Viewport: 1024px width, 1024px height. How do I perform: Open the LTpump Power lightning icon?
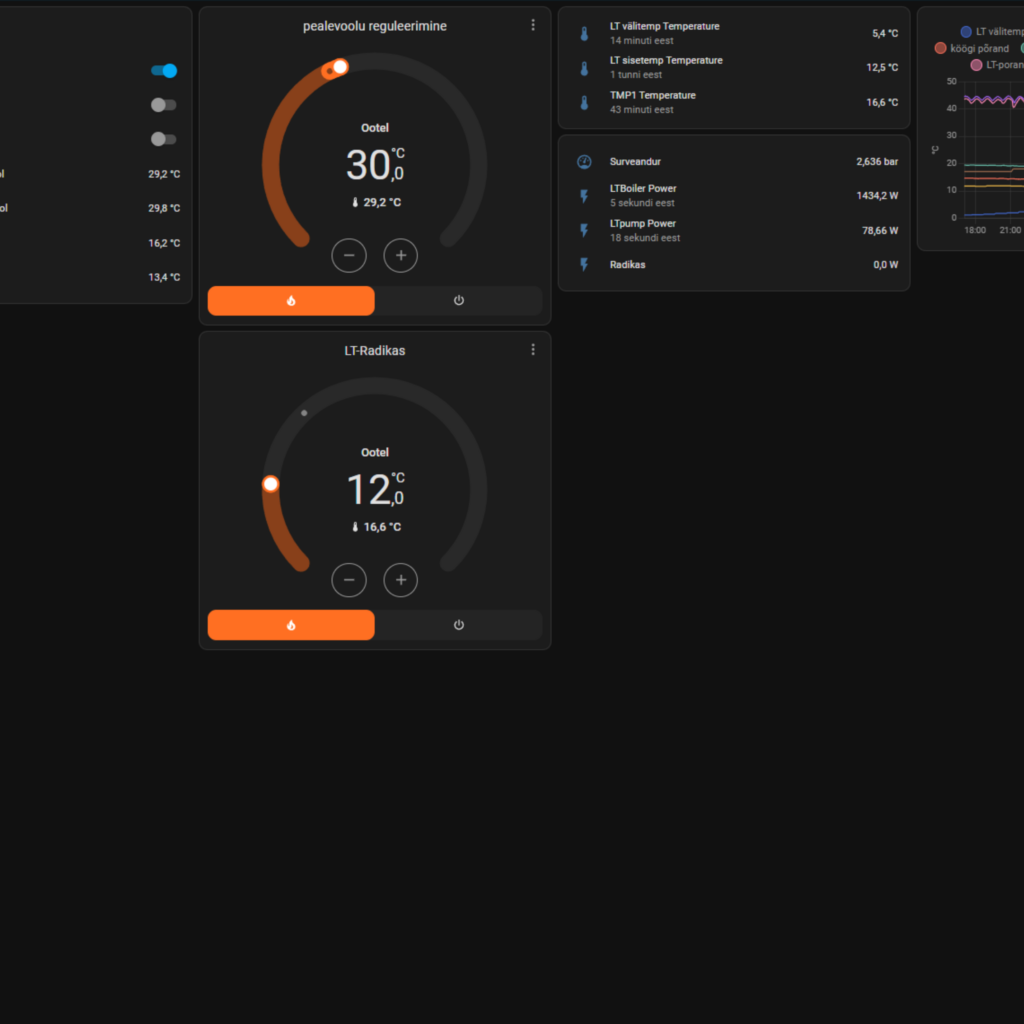tap(584, 231)
